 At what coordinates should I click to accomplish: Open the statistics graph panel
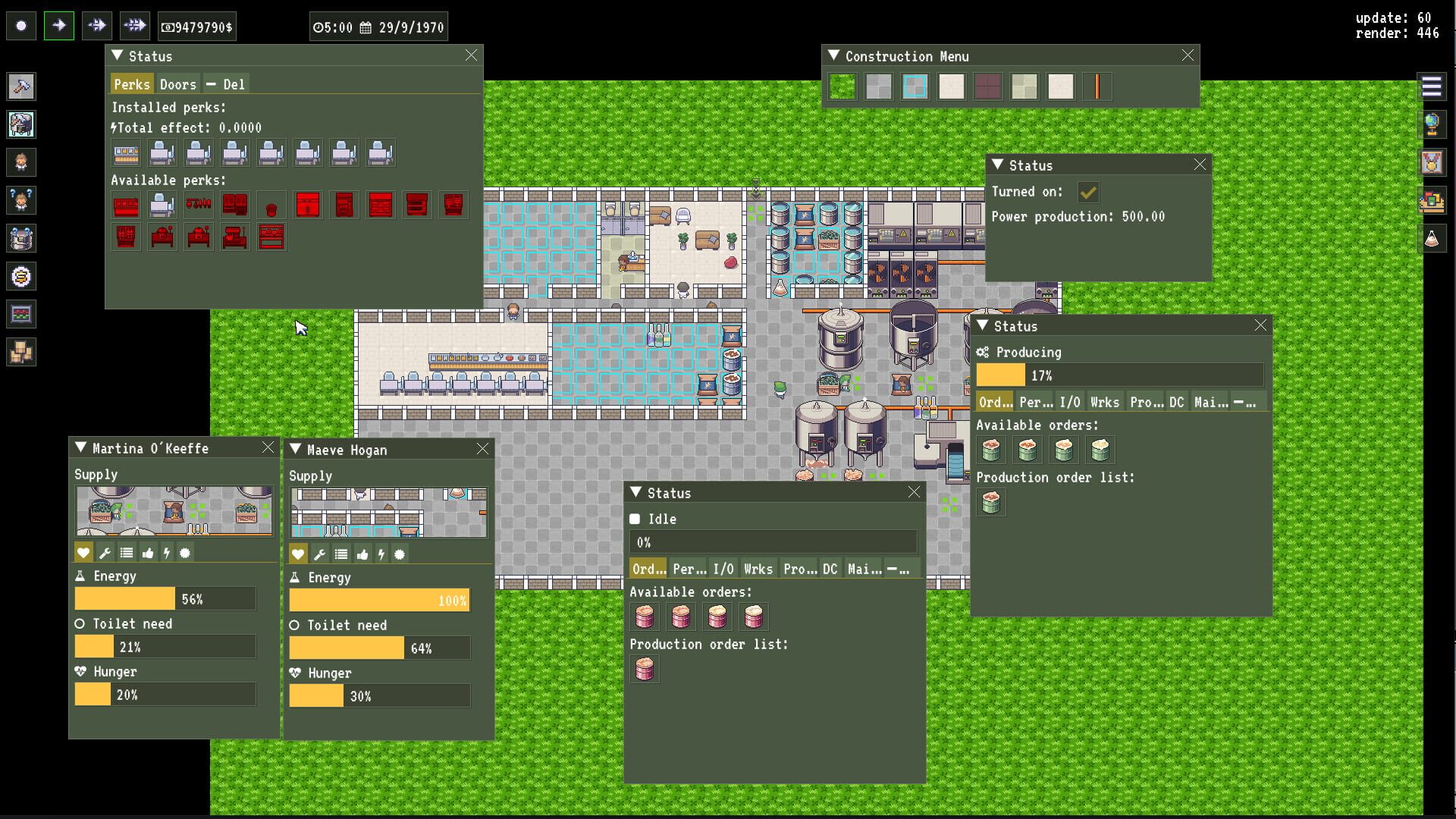click(21, 314)
